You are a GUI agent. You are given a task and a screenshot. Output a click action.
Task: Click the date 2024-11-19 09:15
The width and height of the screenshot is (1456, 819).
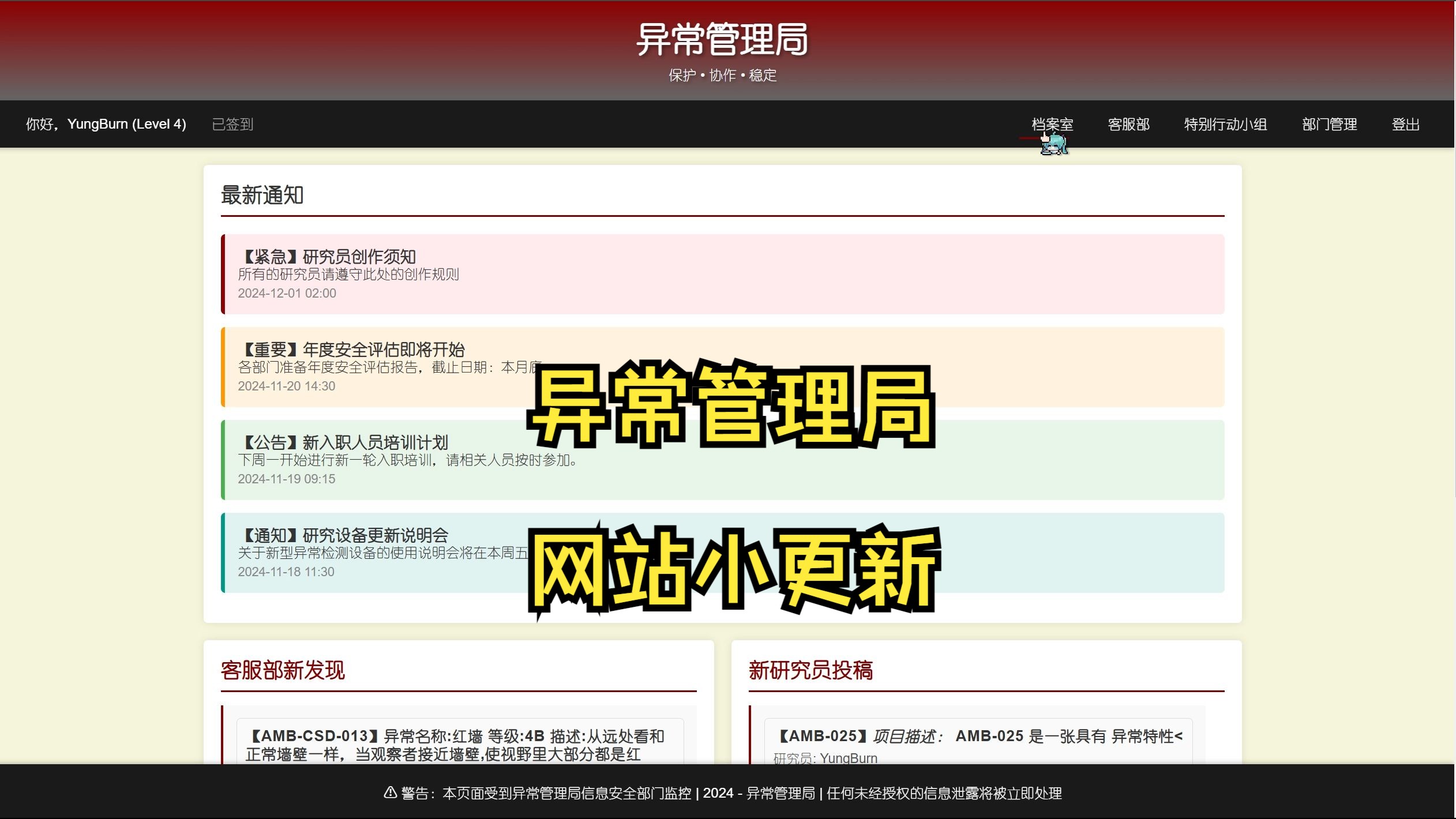[x=286, y=479]
